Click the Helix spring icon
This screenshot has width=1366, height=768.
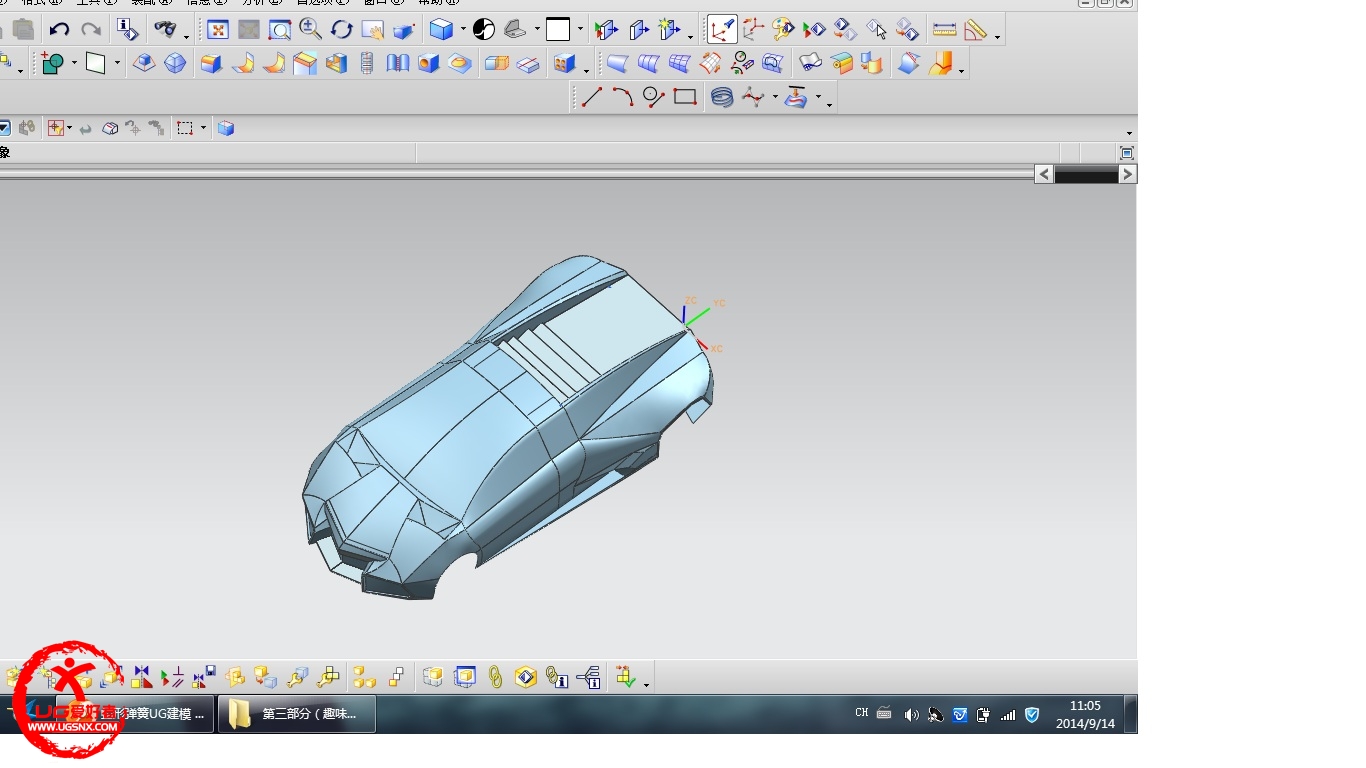click(x=722, y=97)
